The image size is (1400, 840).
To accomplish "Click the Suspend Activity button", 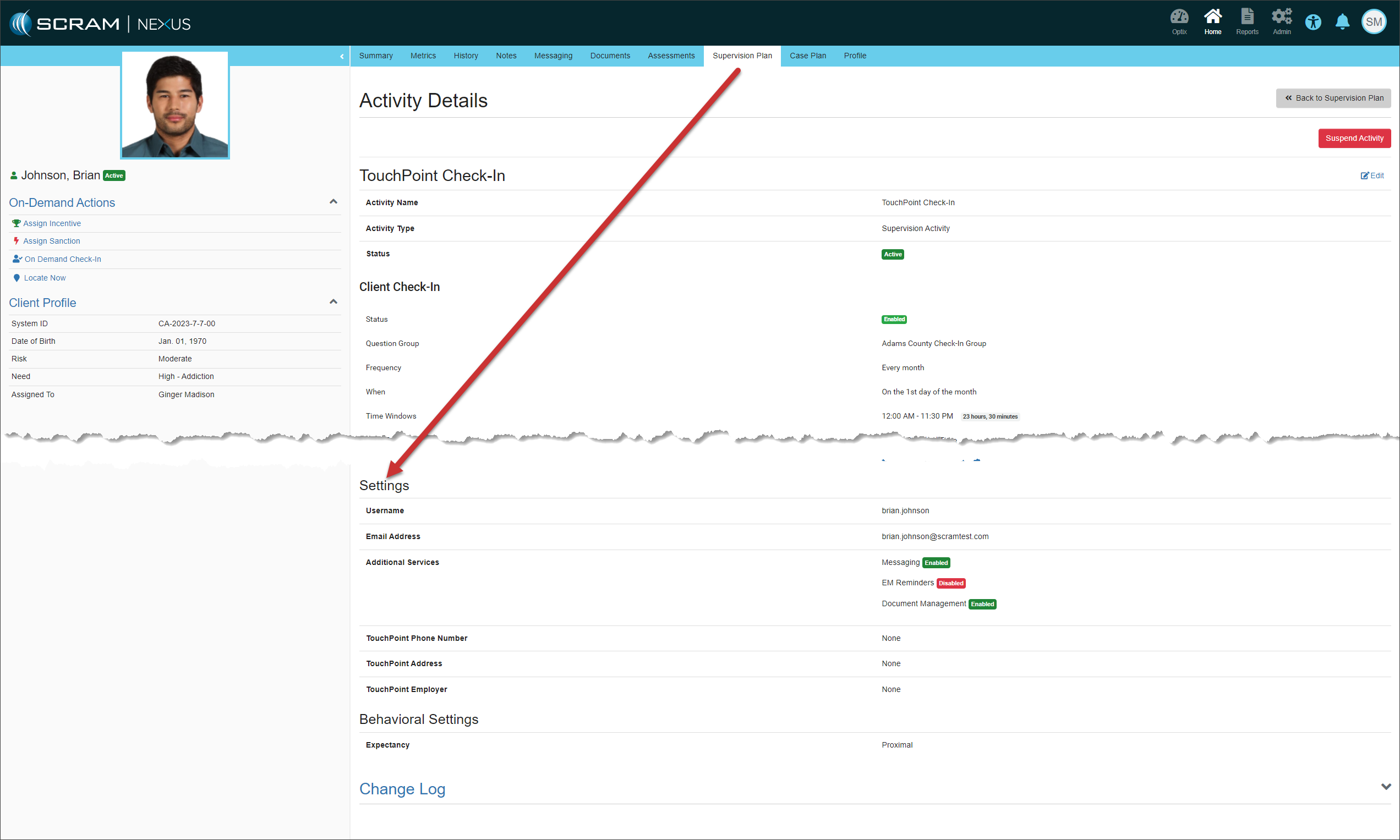I will click(1354, 138).
